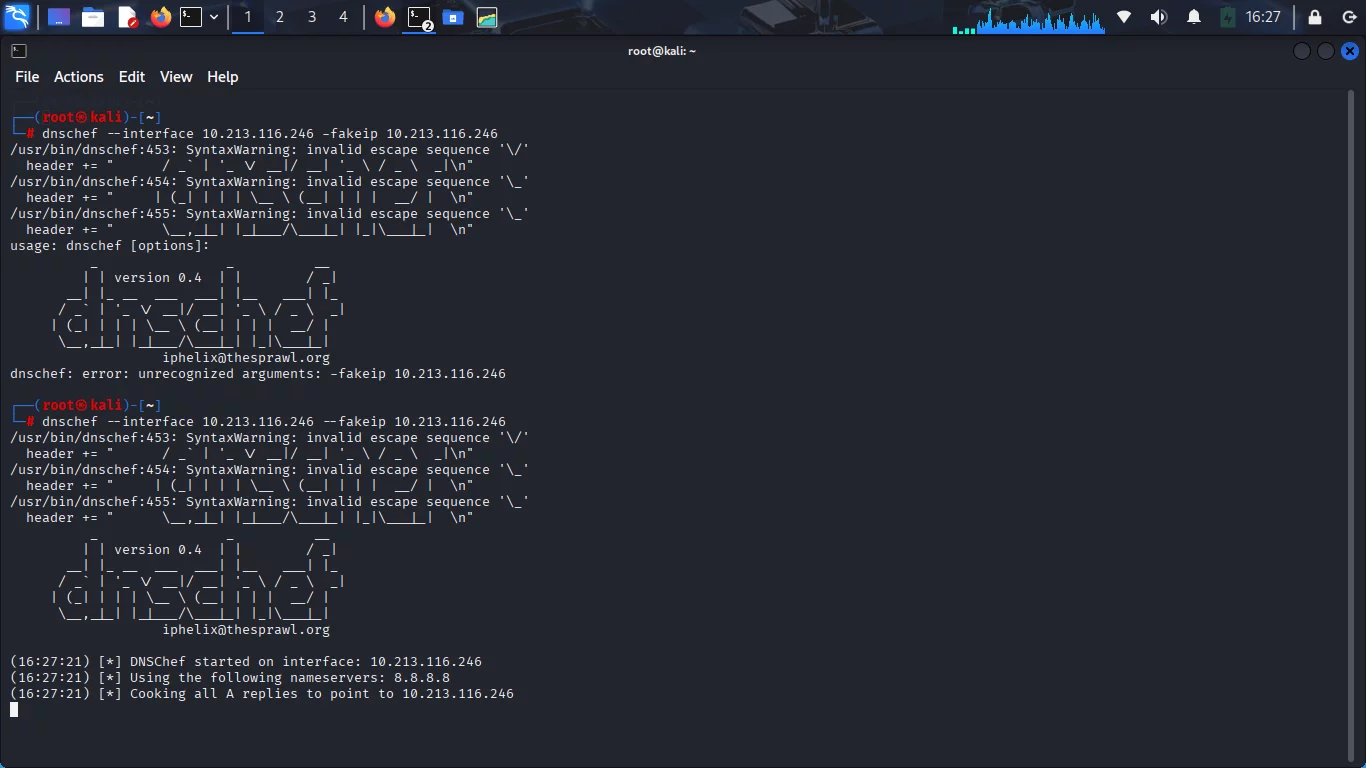Viewport: 1366px width, 768px height.
Task: Open the Help menu
Action: click(222, 77)
